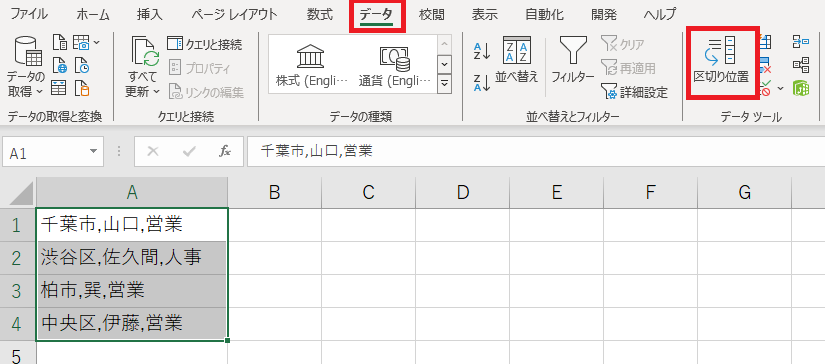Select column B header
This screenshot has height=364, width=825.
(x=275, y=193)
